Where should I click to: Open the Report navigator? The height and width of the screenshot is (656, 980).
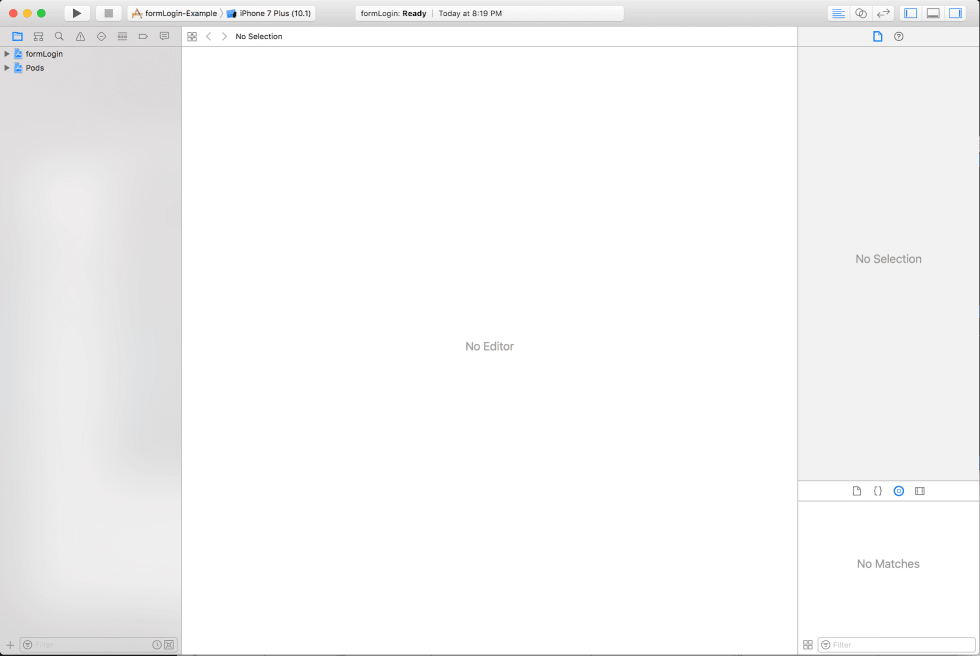tap(164, 36)
